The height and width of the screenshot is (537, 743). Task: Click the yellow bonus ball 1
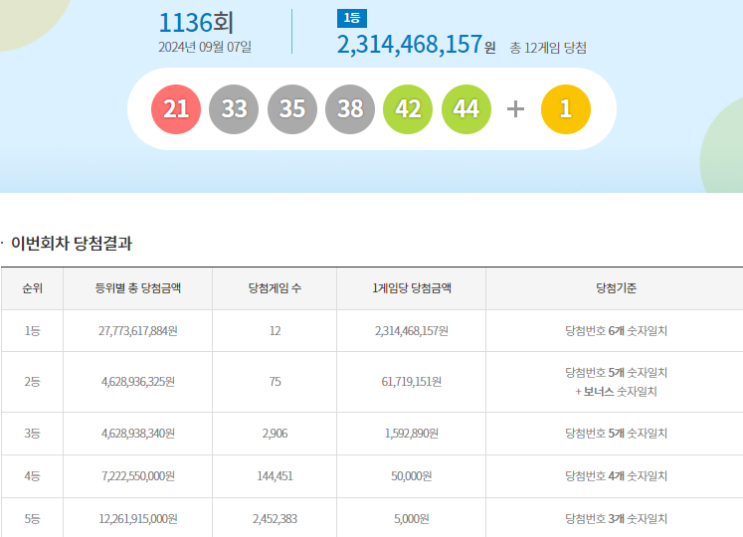[566, 109]
